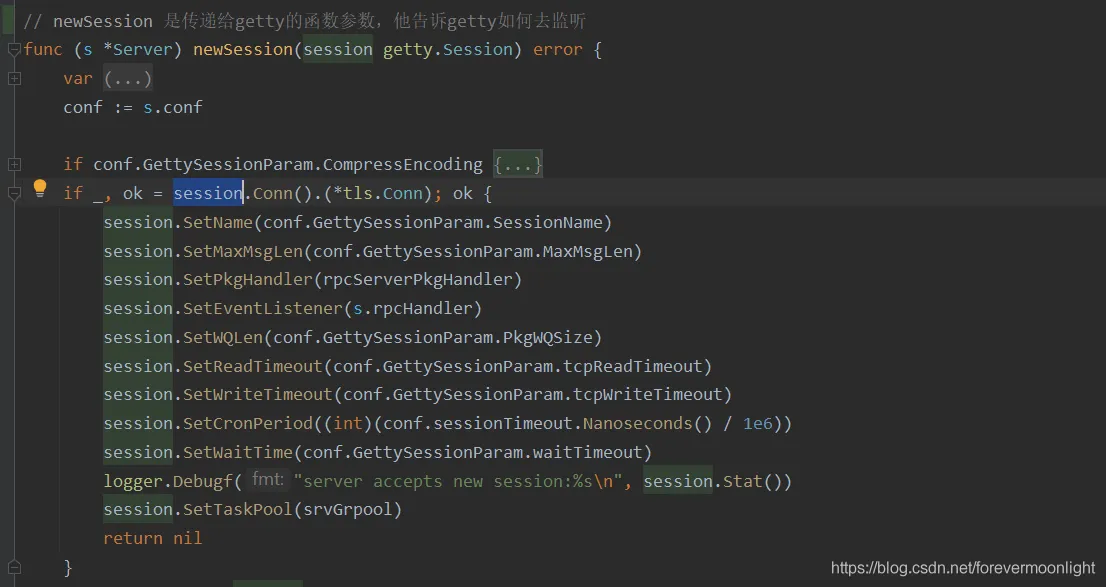This screenshot has height=587, width=1106.
Task: Click the getty.Session type reference
Action: 448,49
